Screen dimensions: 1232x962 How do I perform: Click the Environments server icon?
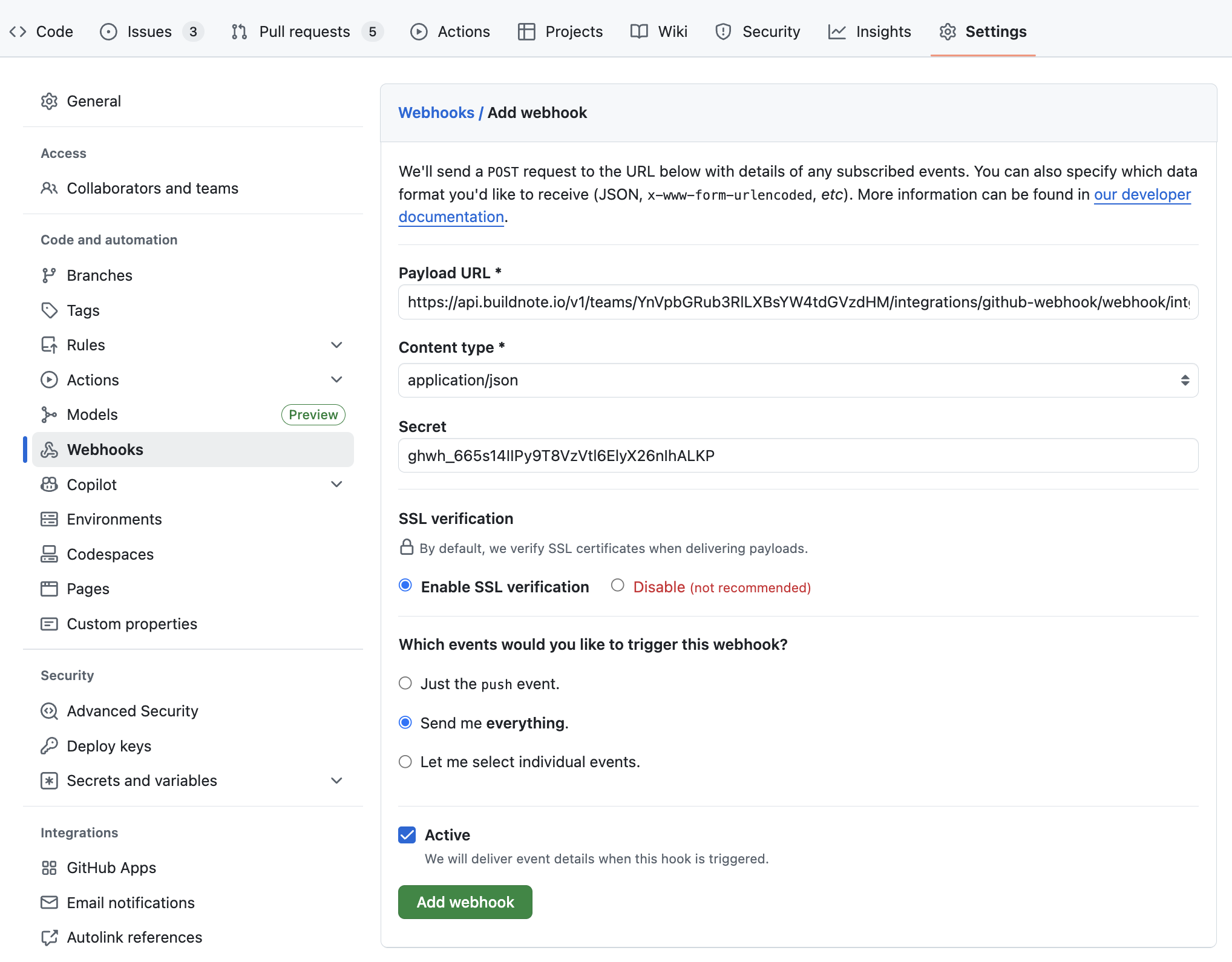49,519
